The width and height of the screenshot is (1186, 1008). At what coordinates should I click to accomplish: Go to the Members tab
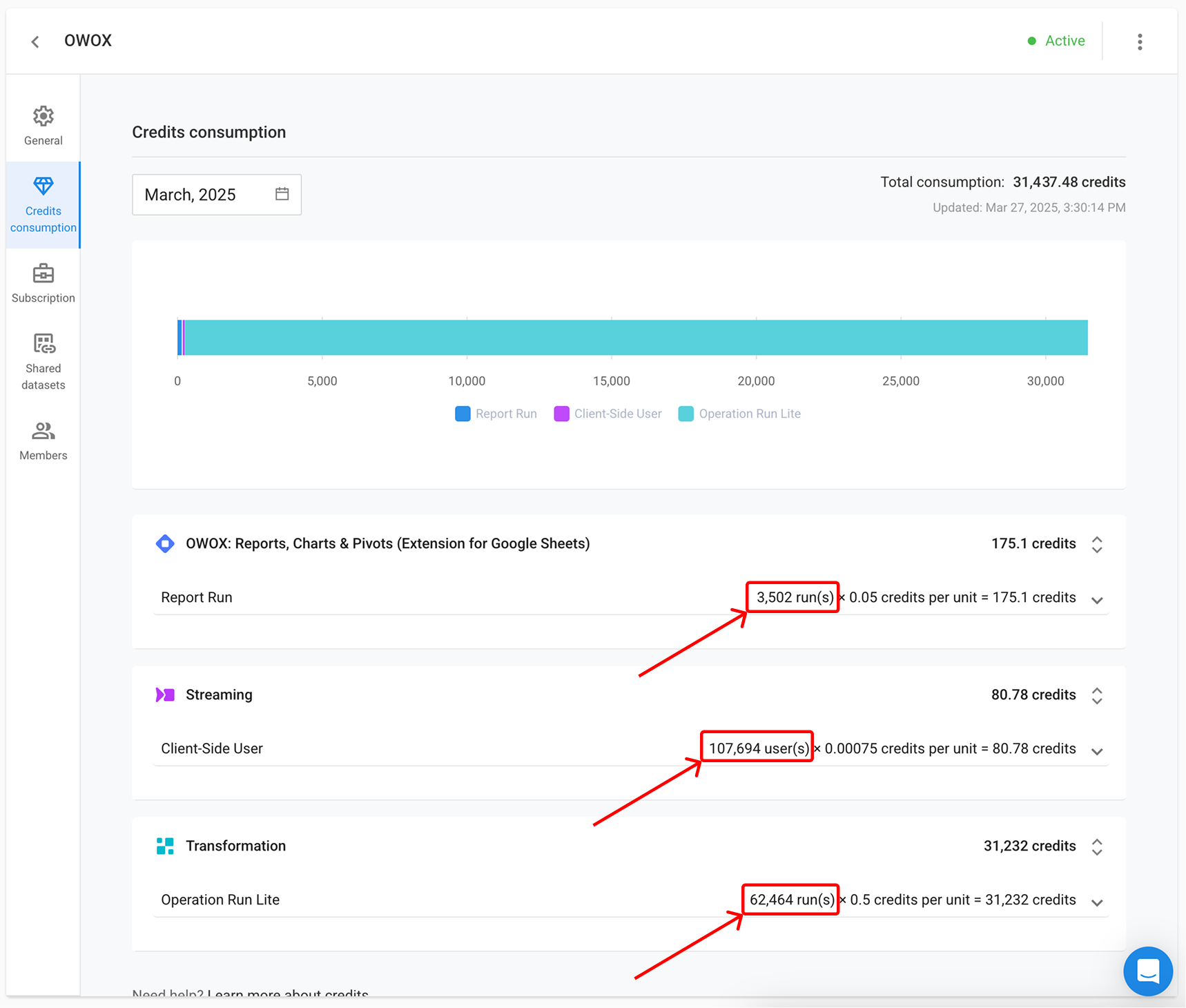coord(43,440)
